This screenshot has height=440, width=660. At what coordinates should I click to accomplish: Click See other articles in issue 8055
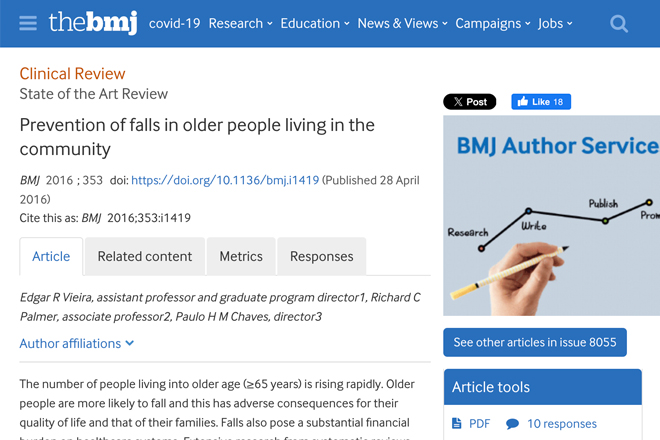pyautogui.click(x=535, y=342)
